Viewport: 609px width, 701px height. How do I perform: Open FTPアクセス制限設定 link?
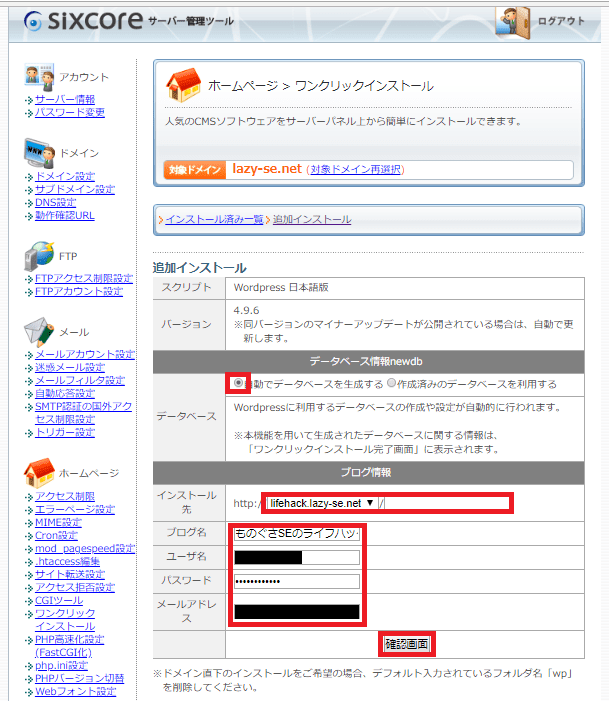pos(84,278)
